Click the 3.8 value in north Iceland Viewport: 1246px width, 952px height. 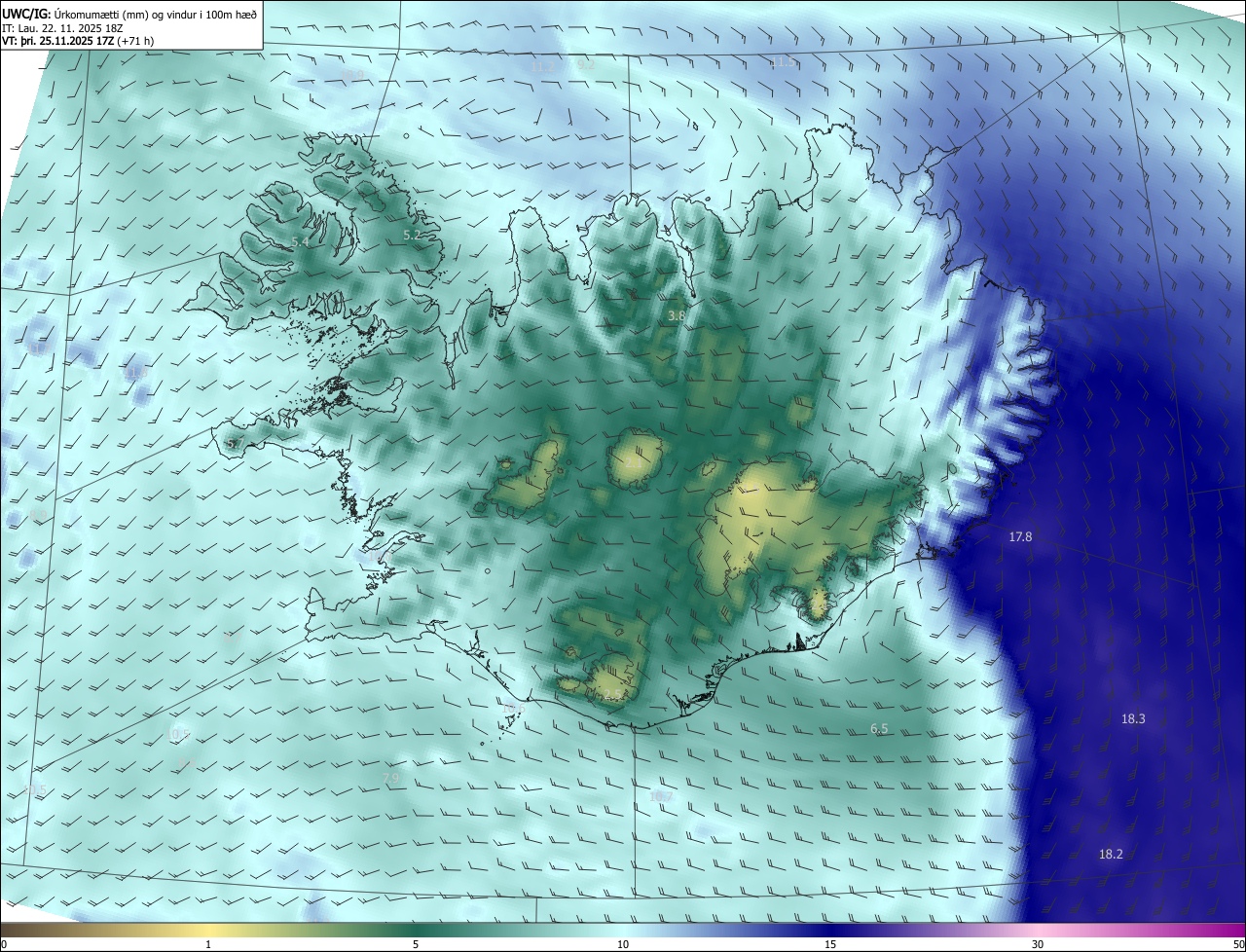[677, 316]
